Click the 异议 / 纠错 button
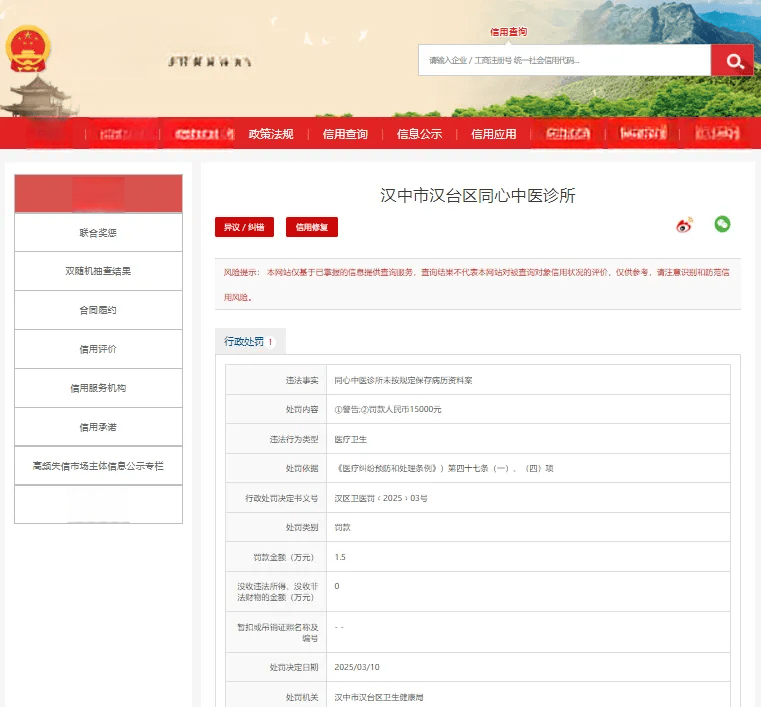 (244, 227)
